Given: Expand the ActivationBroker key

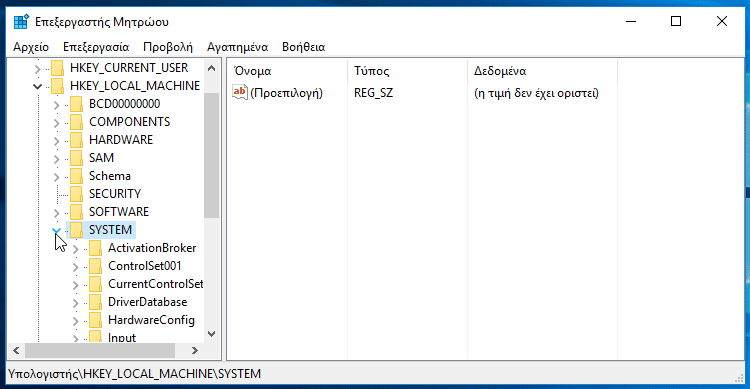Looking at the screenshot, I should click(76, 249).
